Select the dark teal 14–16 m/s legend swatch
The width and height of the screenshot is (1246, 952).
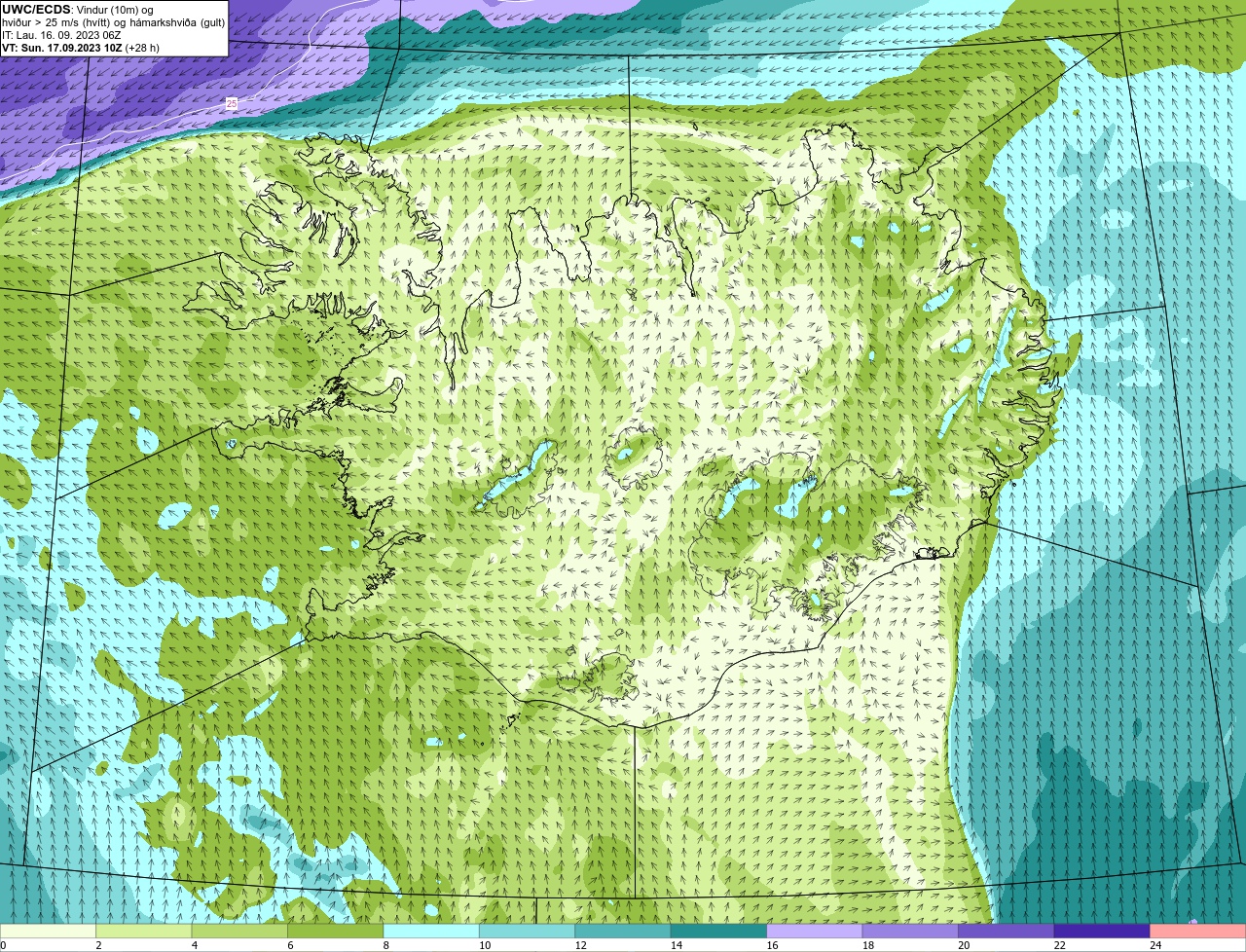719,931
